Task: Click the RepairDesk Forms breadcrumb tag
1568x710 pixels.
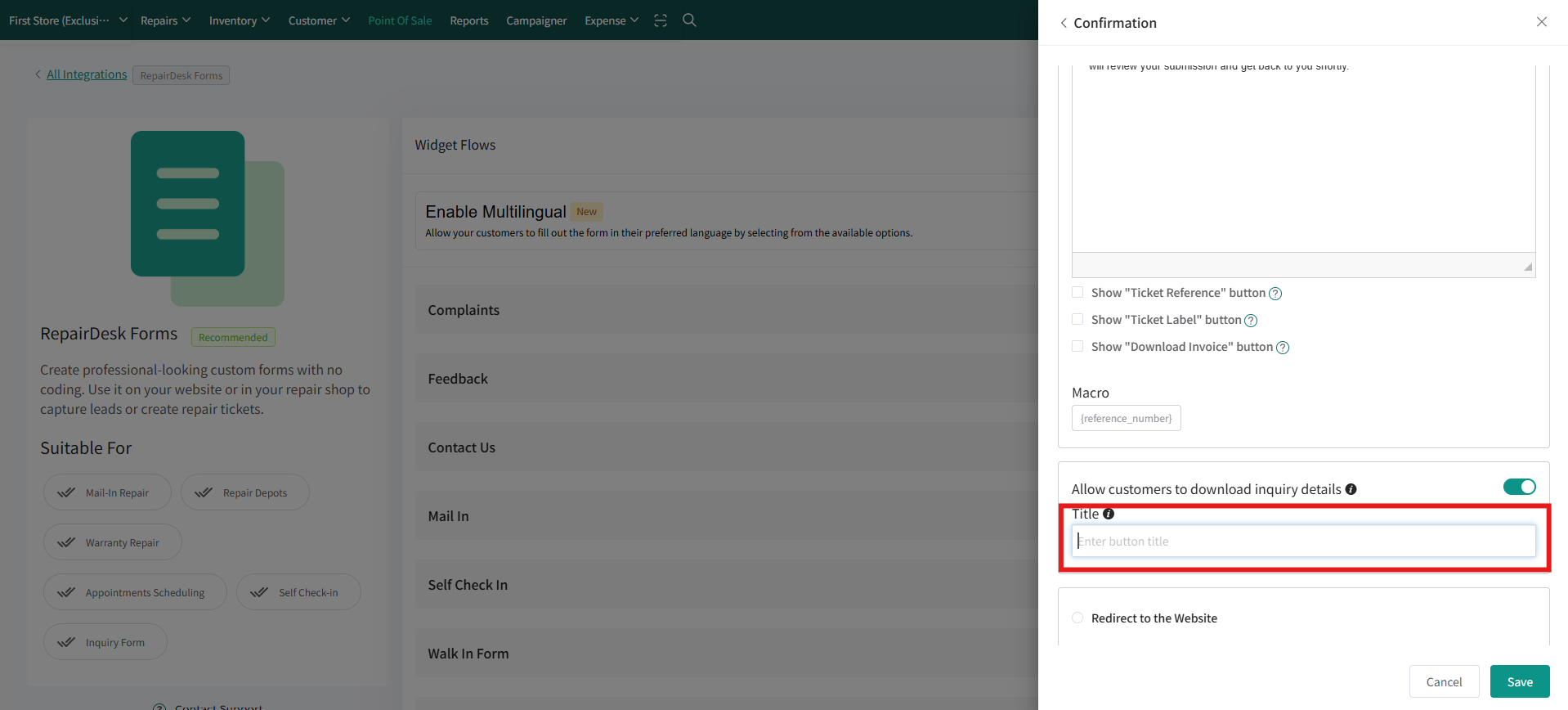Action: pos(181,75)
